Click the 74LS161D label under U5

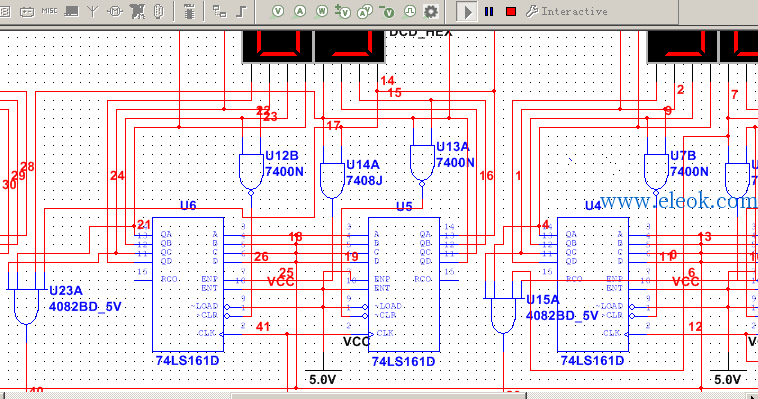[403, 361]
